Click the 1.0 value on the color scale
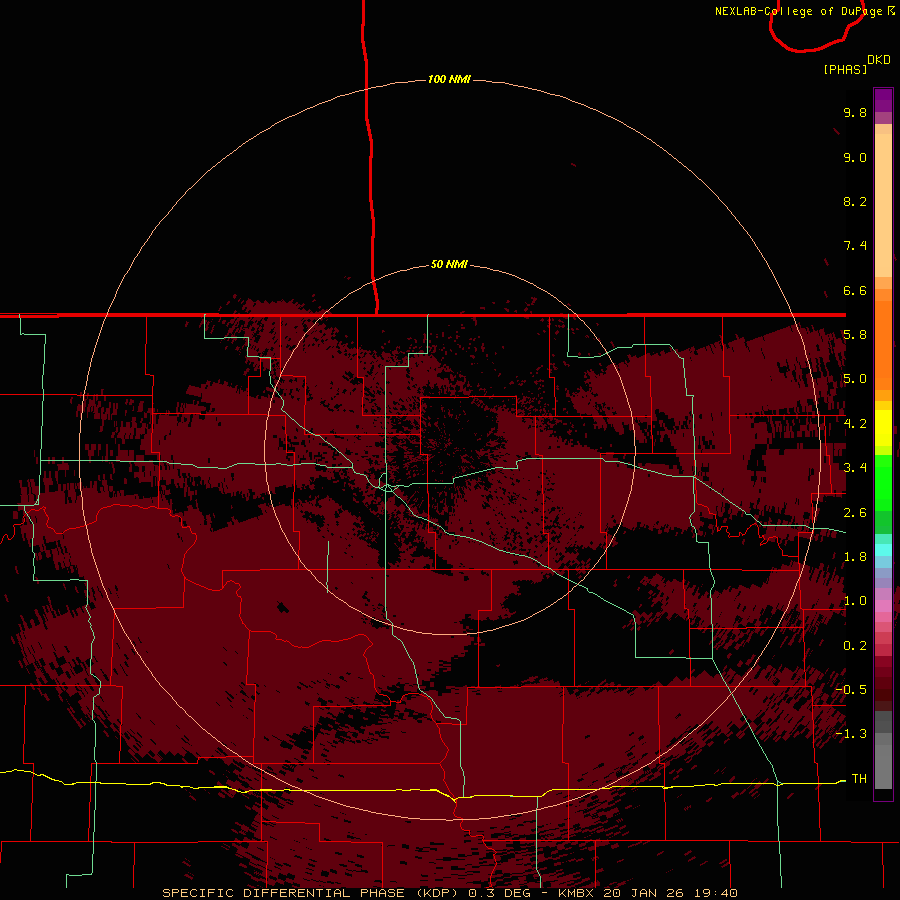900x900 pixels. pos(855,601)
